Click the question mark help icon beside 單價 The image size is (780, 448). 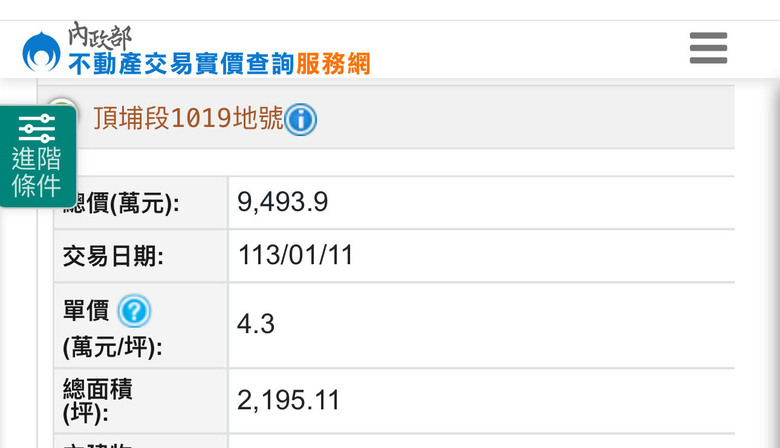pos(134,311)
